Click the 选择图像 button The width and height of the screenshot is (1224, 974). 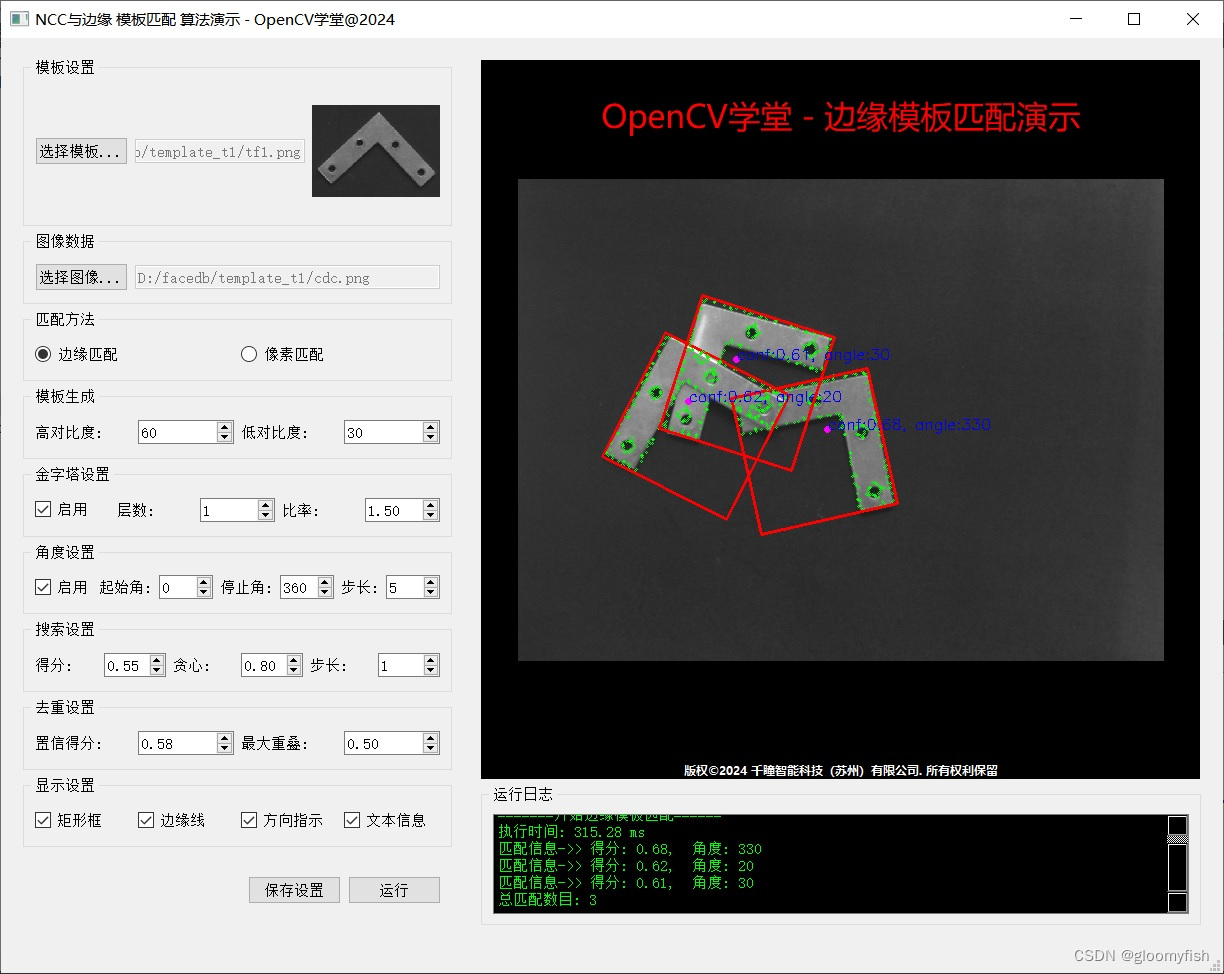point(80,277)
